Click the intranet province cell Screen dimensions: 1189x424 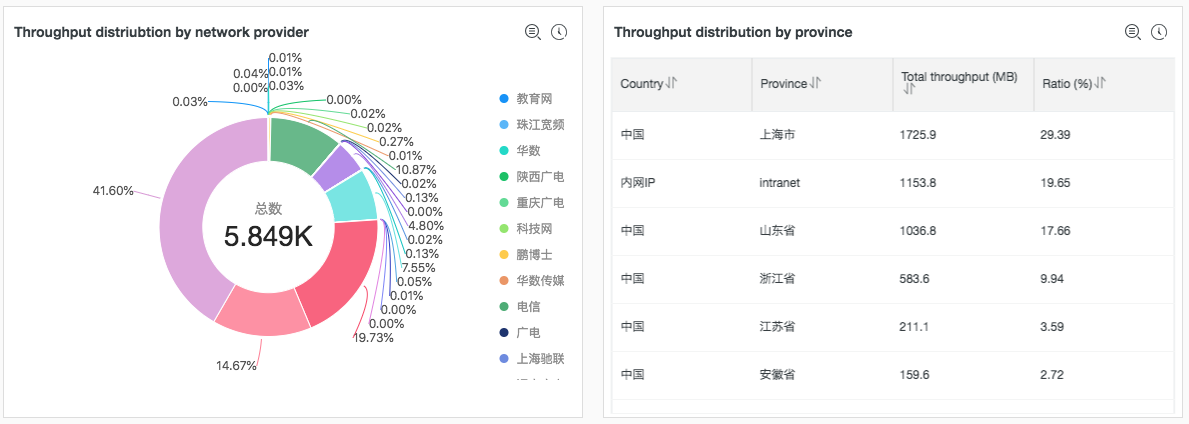pos(780,183)
